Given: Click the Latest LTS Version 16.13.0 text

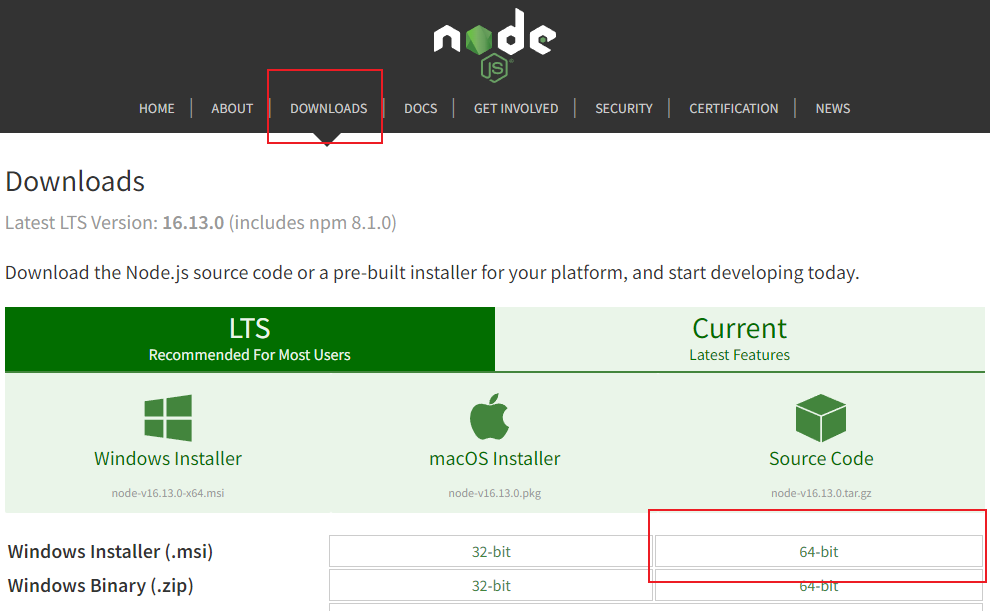Looking at the screenshot, I should click(x=201, y=223).
